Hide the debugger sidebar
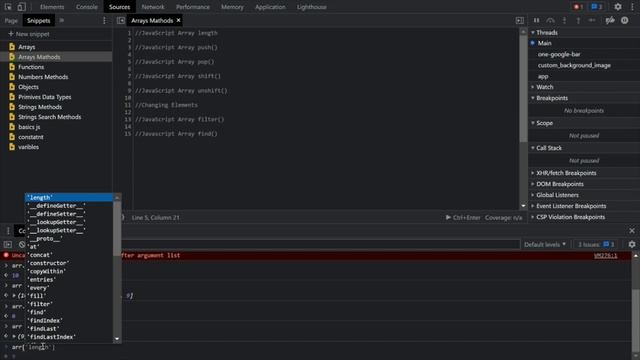 coord(520,20)
